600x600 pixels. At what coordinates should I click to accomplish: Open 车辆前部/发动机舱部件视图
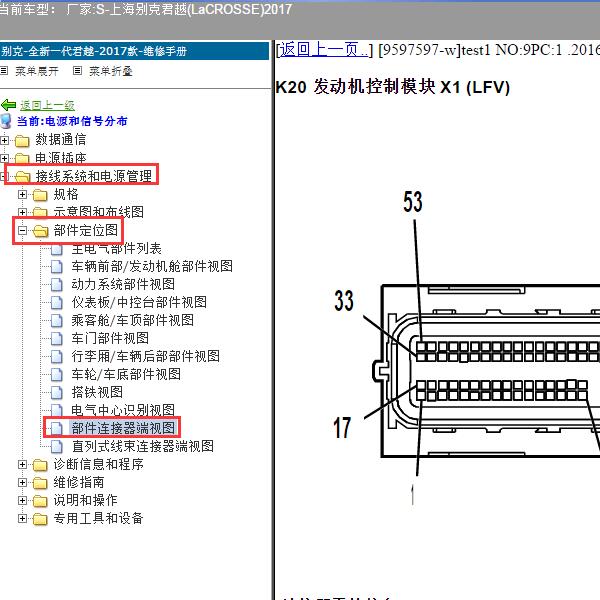pyautogui.click(x=152, y=266)
